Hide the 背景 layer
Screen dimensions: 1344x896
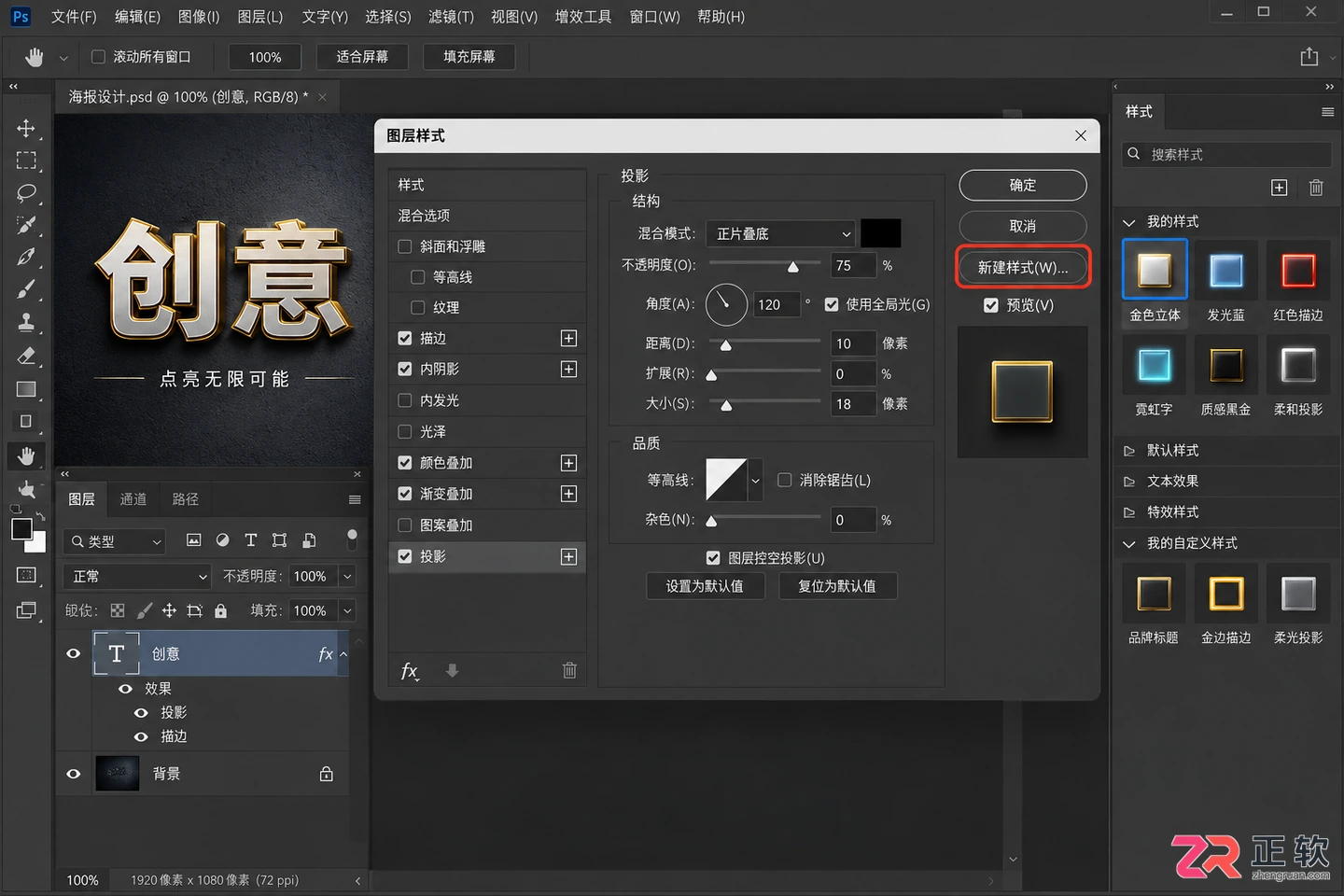[x=74, y=774]
